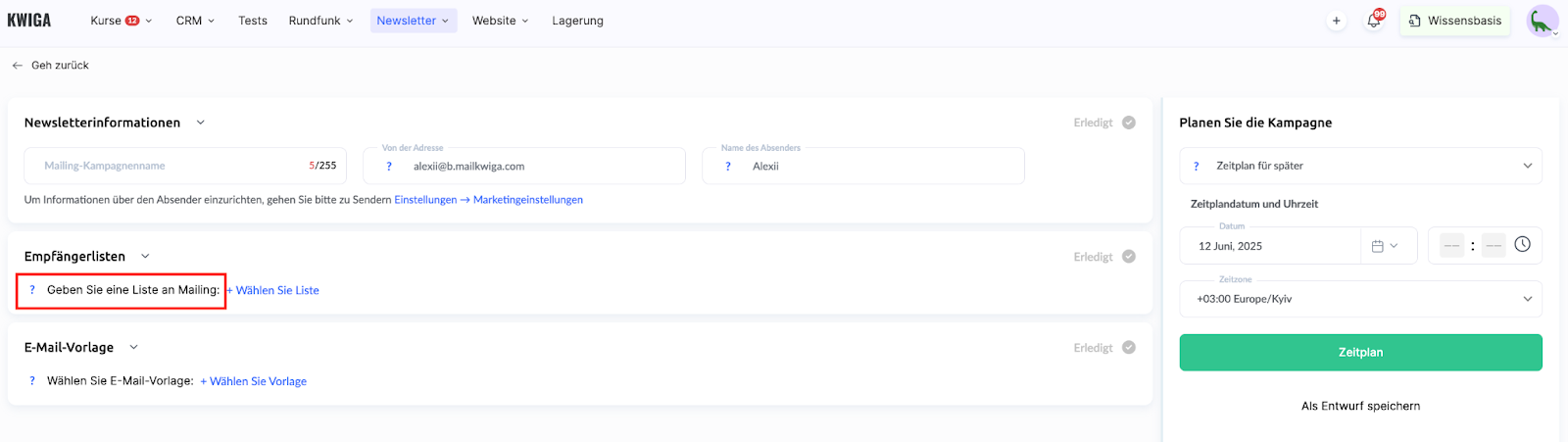The width and height of the screenshot is (1568, 442).
Task: Click the Kurse badge showing 12
Action: (x=132, y=21)
